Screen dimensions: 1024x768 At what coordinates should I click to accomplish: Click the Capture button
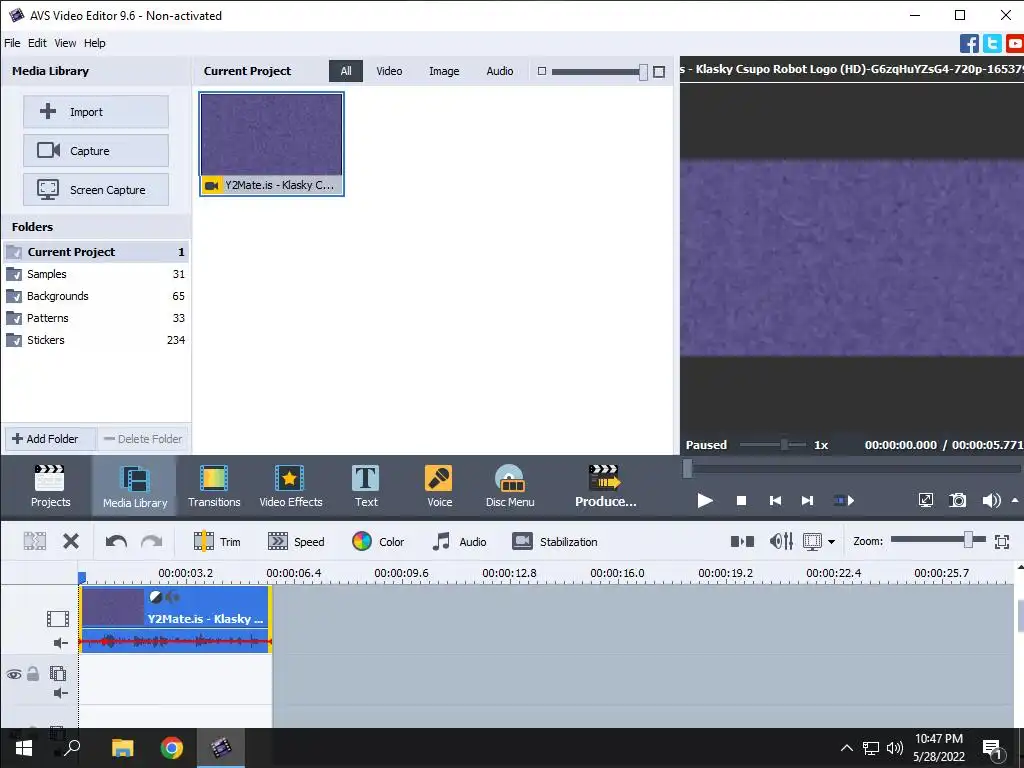point(96,151)
